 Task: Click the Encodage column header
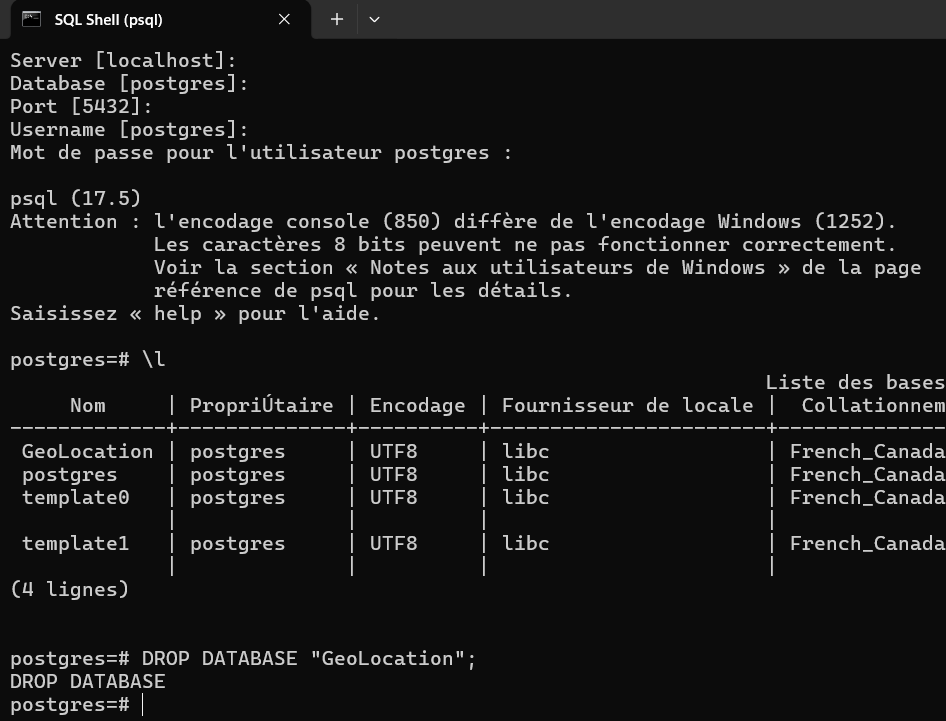[x=417, y=406]
